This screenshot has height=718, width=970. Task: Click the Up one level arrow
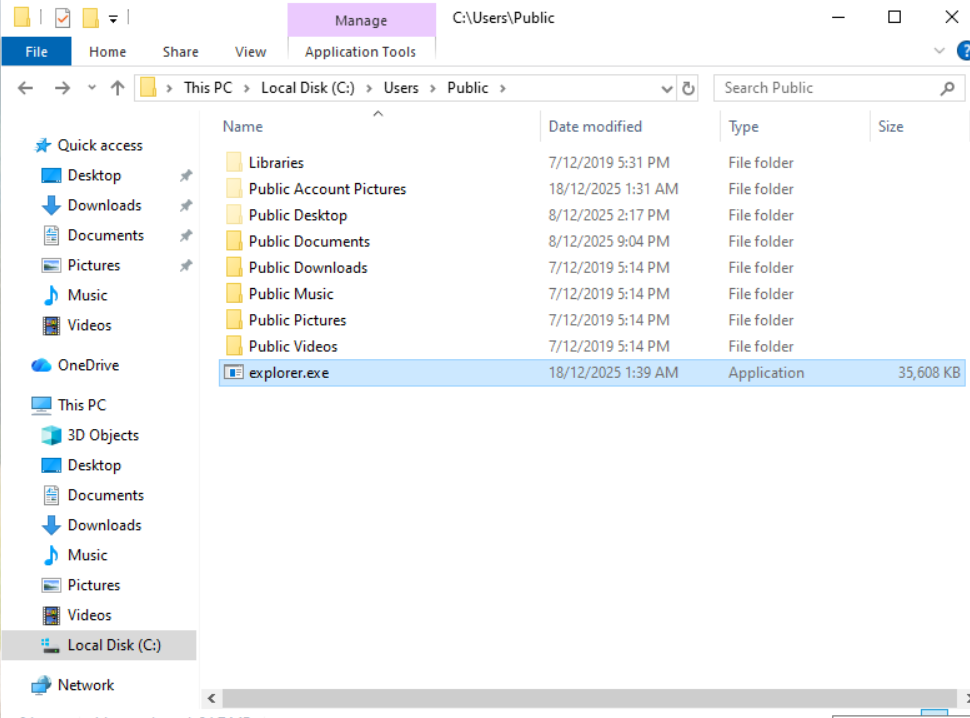(117, 88)
